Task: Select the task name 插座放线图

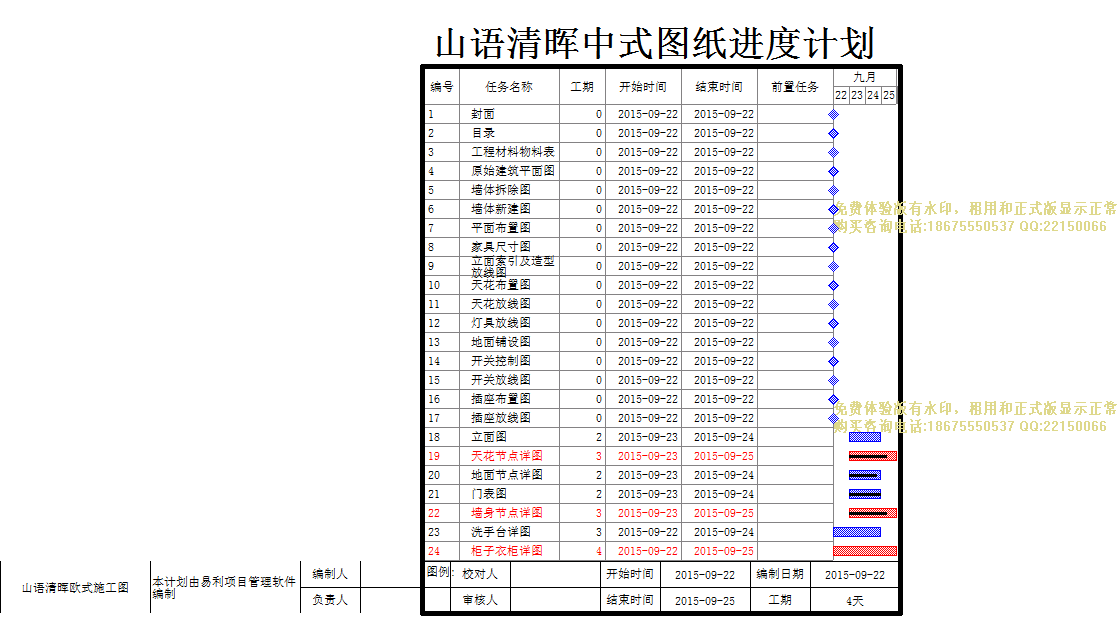Action: click(x=501, y=418)
